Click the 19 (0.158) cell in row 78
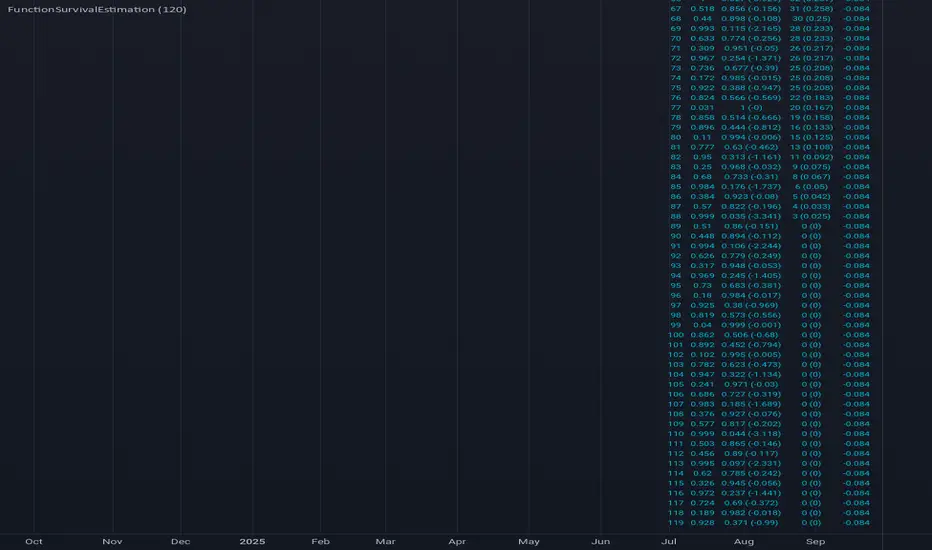 (811, 118)
